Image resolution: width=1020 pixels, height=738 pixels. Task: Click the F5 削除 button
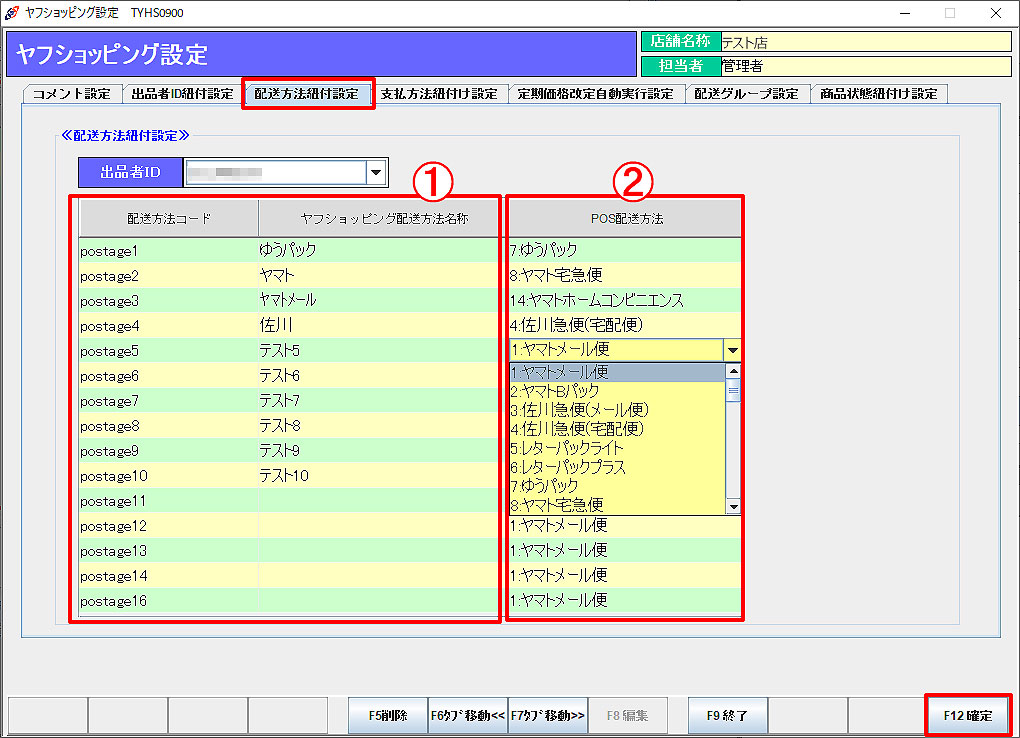(387, 716)
